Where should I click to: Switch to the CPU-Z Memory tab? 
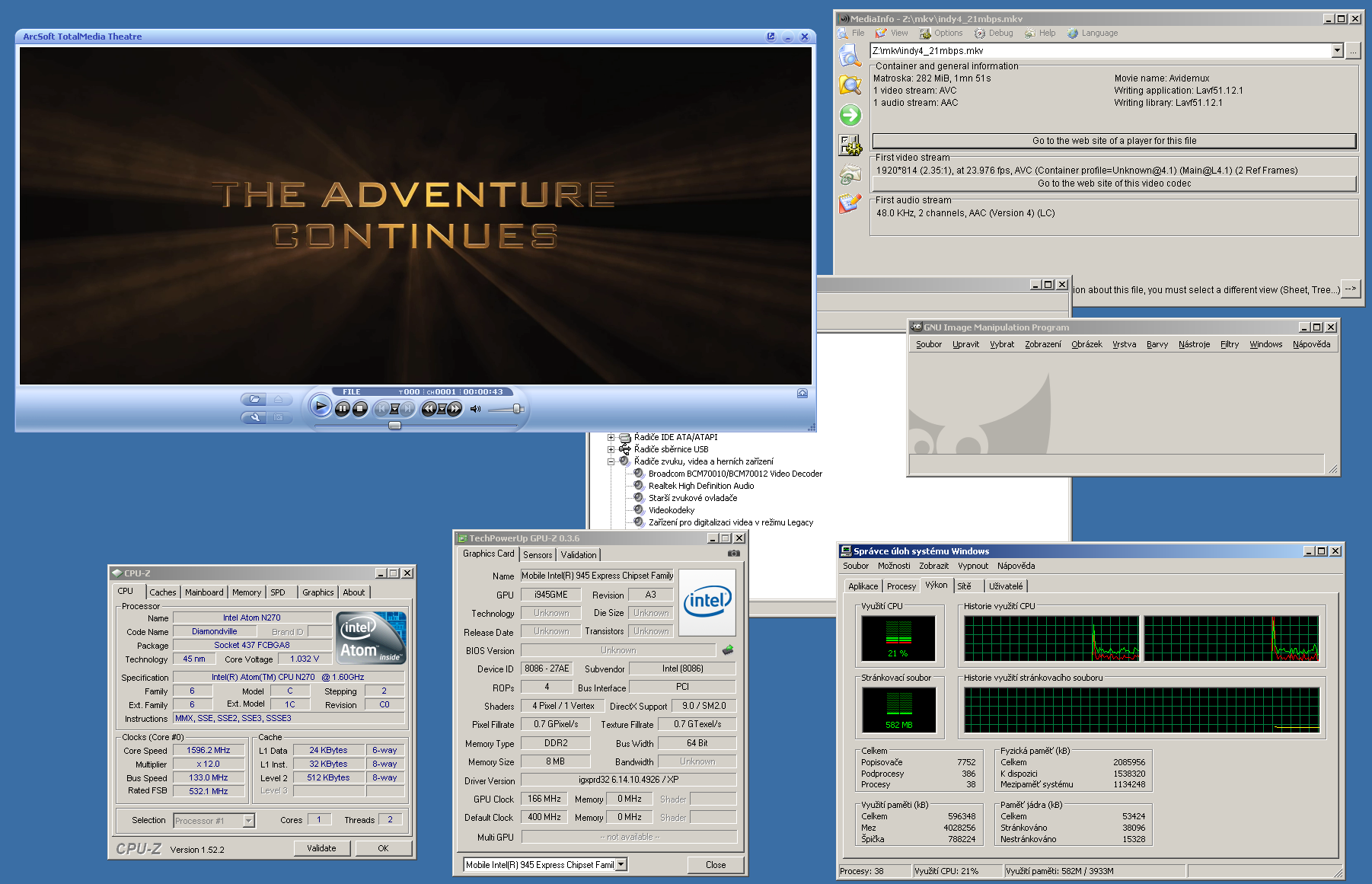click(246, 592)
